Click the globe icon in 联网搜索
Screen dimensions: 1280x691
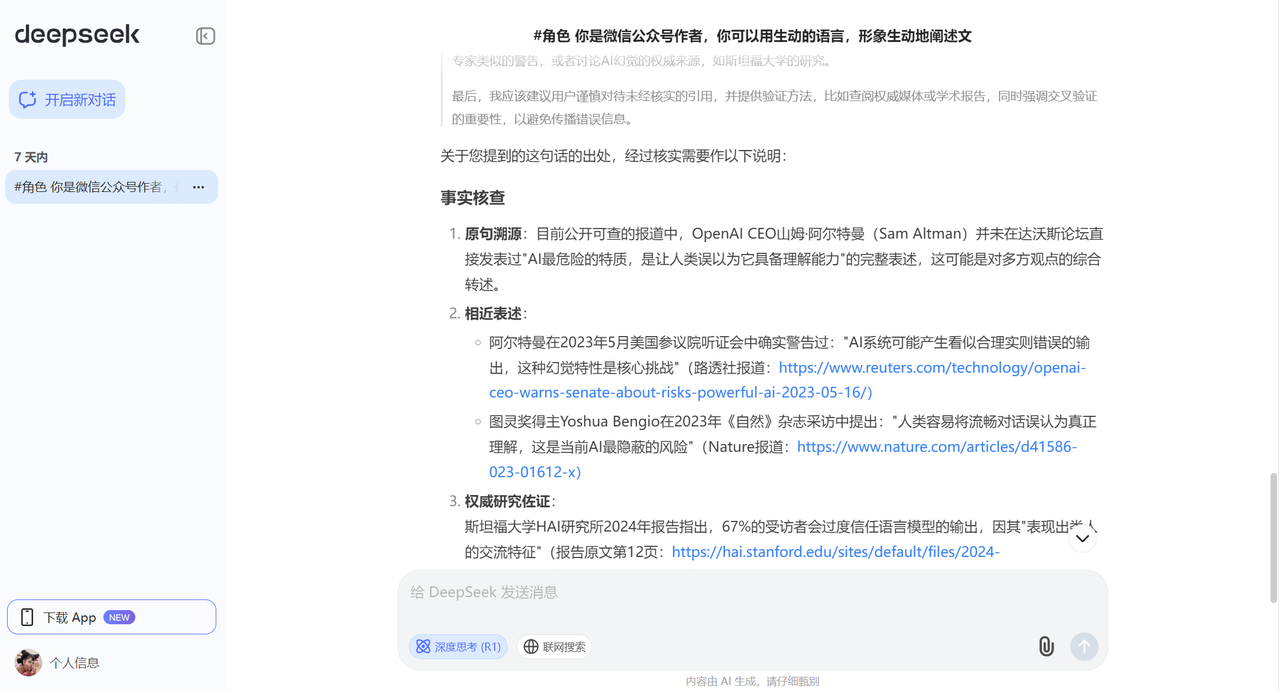click(x=531, y=647)
